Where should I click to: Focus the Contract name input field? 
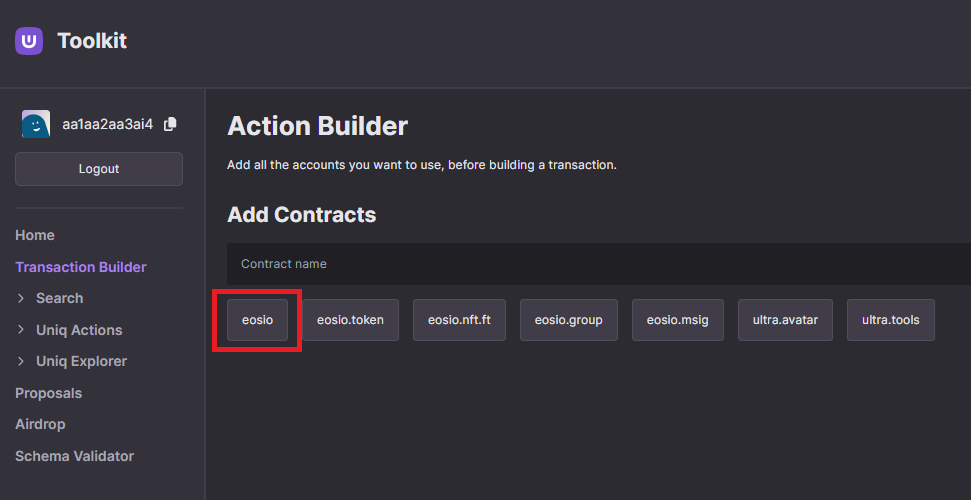tap(599, 264)
